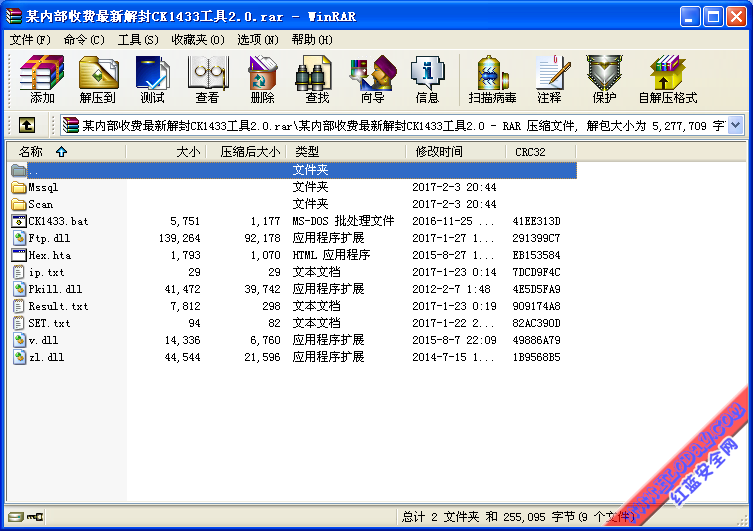Click the WinRAR title bar icon
Screen dimensions: 753x531
click(13, 16)
